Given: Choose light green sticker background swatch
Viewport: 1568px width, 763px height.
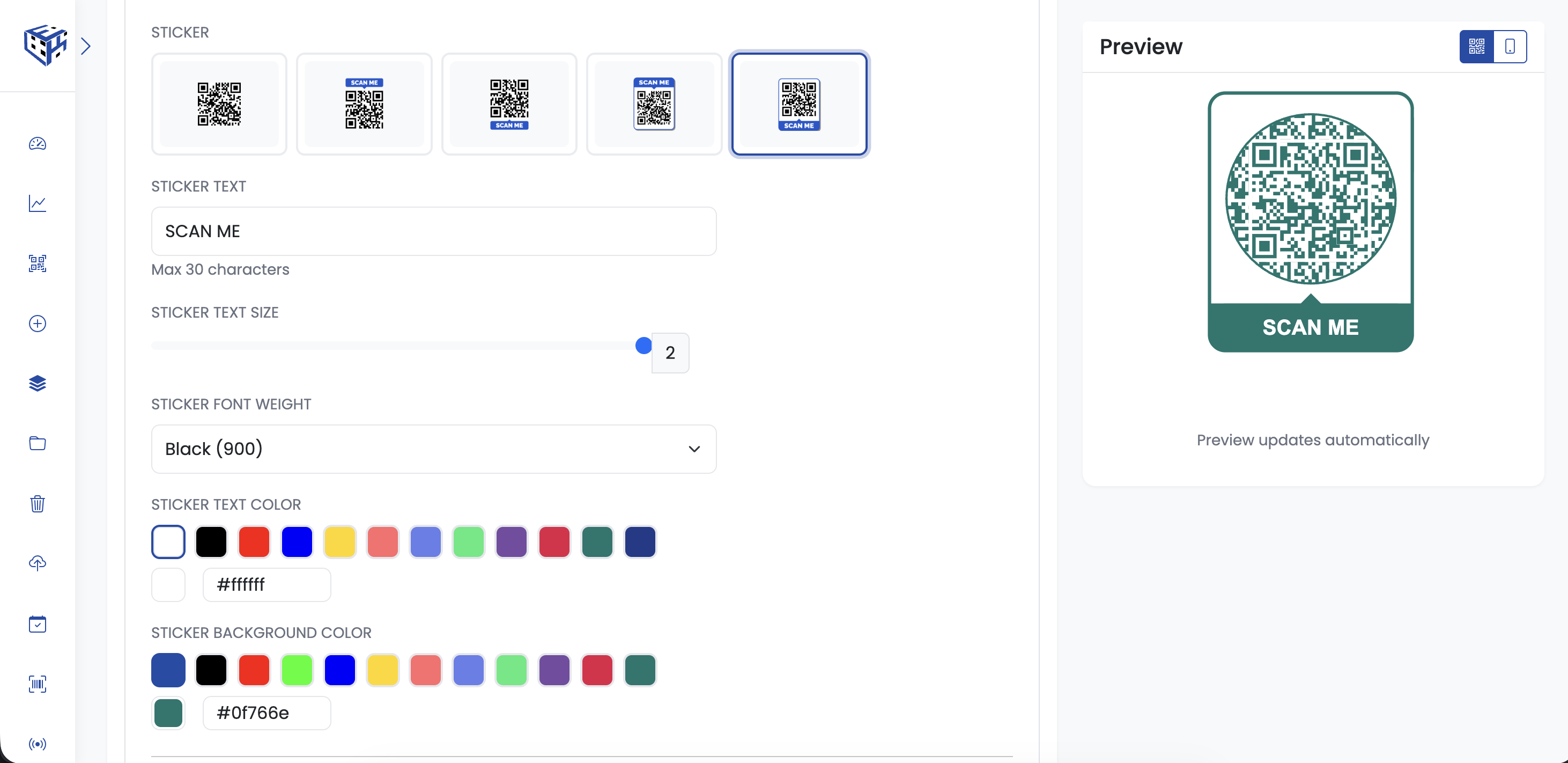Looking at the screenshot, I should (511, 670).
